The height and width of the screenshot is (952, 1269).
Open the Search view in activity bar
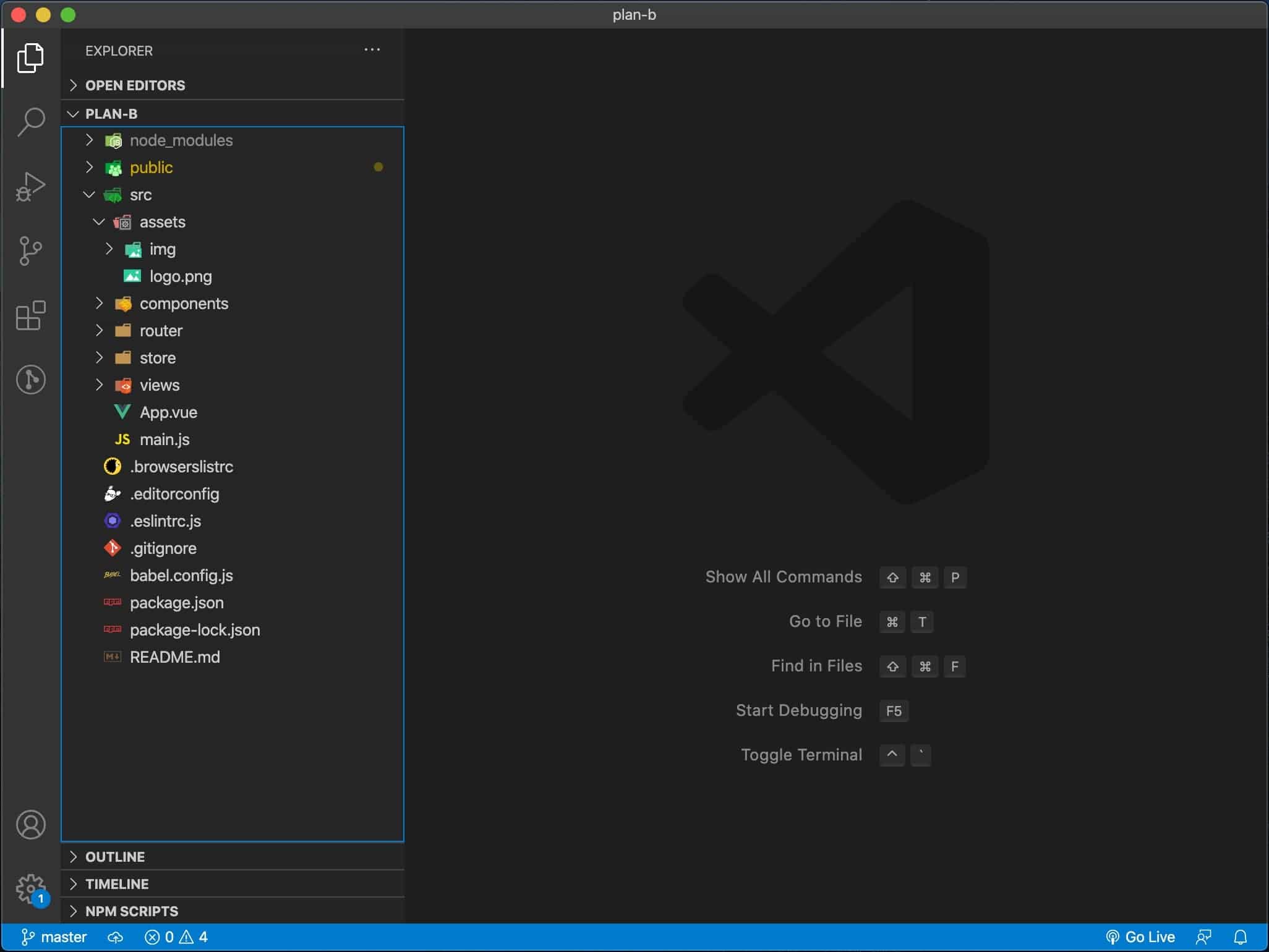[x=30, y=122]
